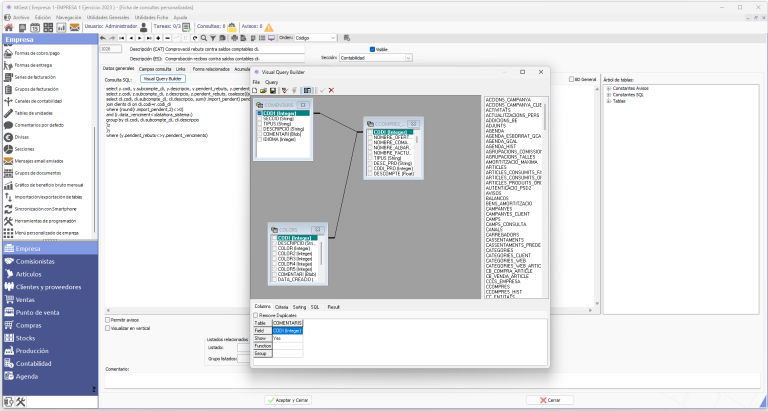Toggle Remove Duplicates checkbox
This screenshot has height=411, width=768.
point(256,315)
